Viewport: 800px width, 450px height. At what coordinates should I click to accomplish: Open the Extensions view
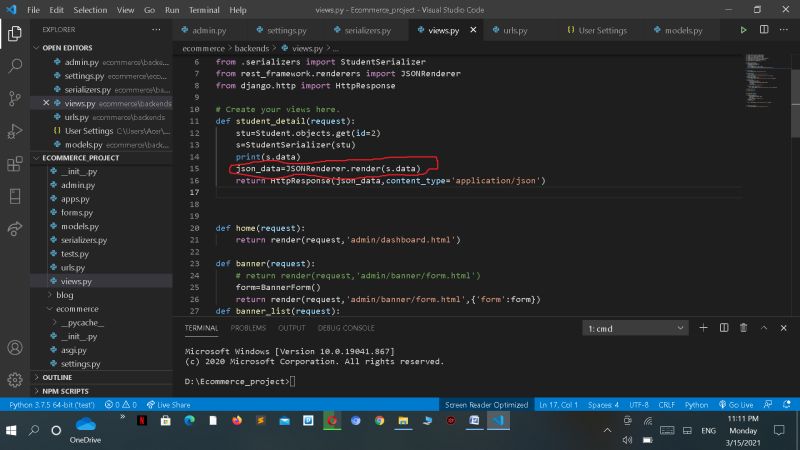(x=15, y=164)
